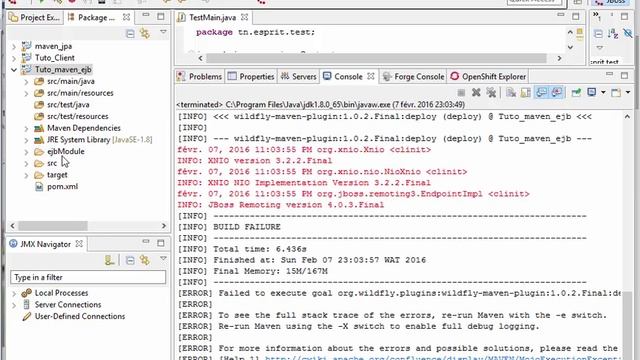Open the Display Selected Console icon
The height and width of the screenshot is (360, 640).
[x=592, y=93]
